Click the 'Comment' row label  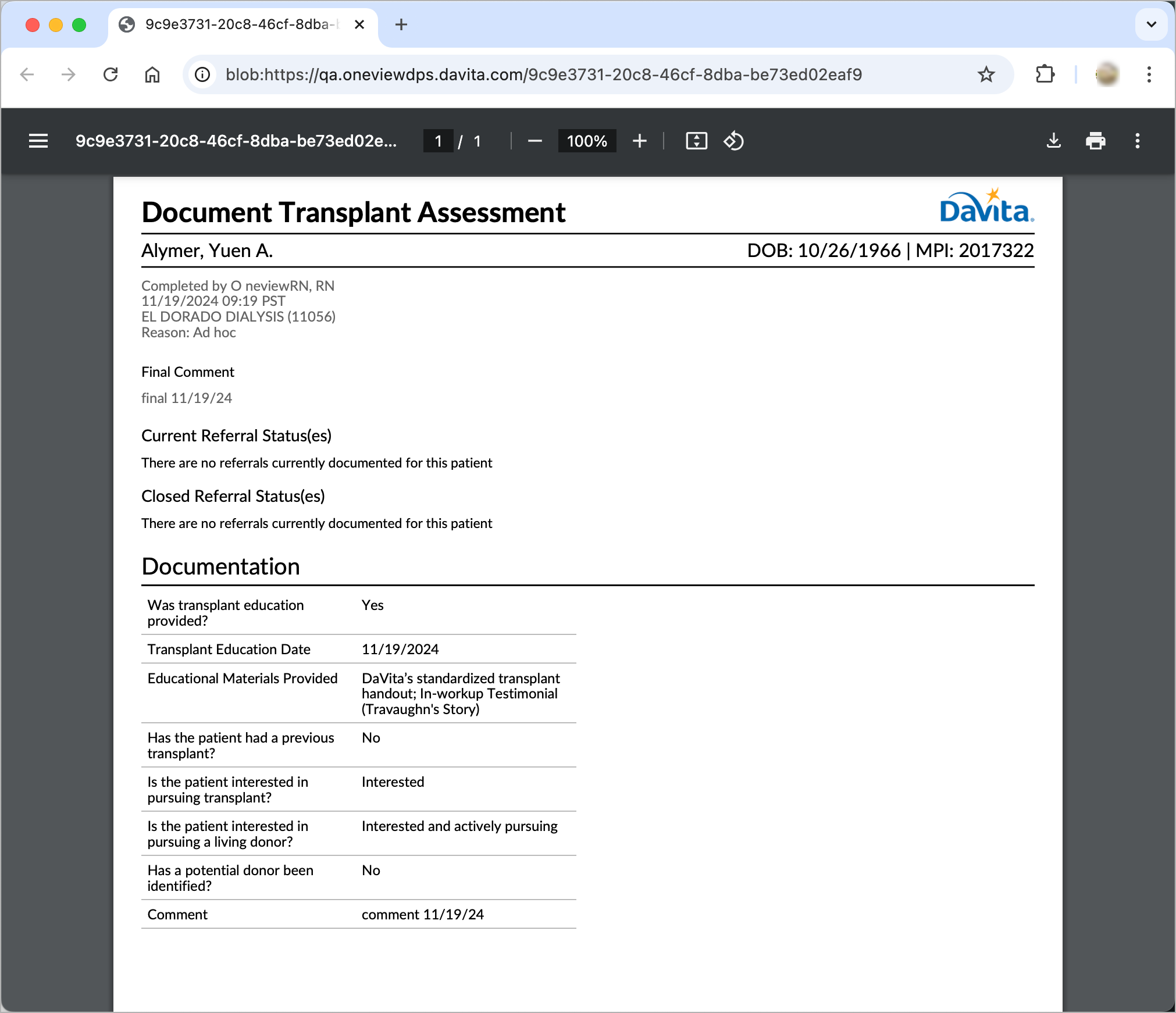177,914
